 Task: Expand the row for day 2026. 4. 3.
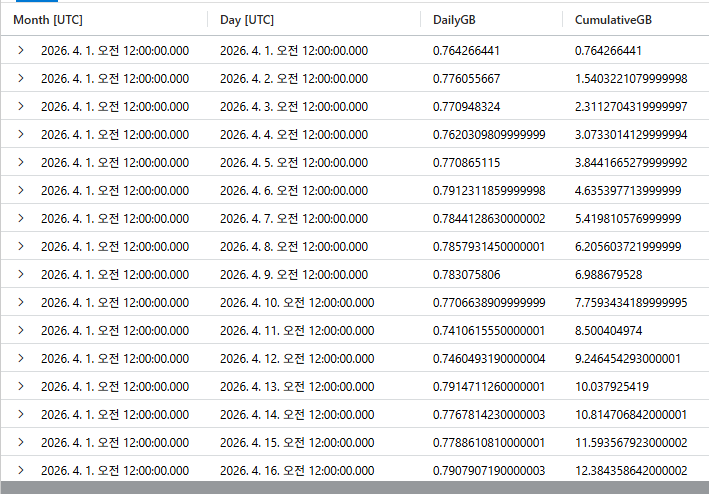21,106
